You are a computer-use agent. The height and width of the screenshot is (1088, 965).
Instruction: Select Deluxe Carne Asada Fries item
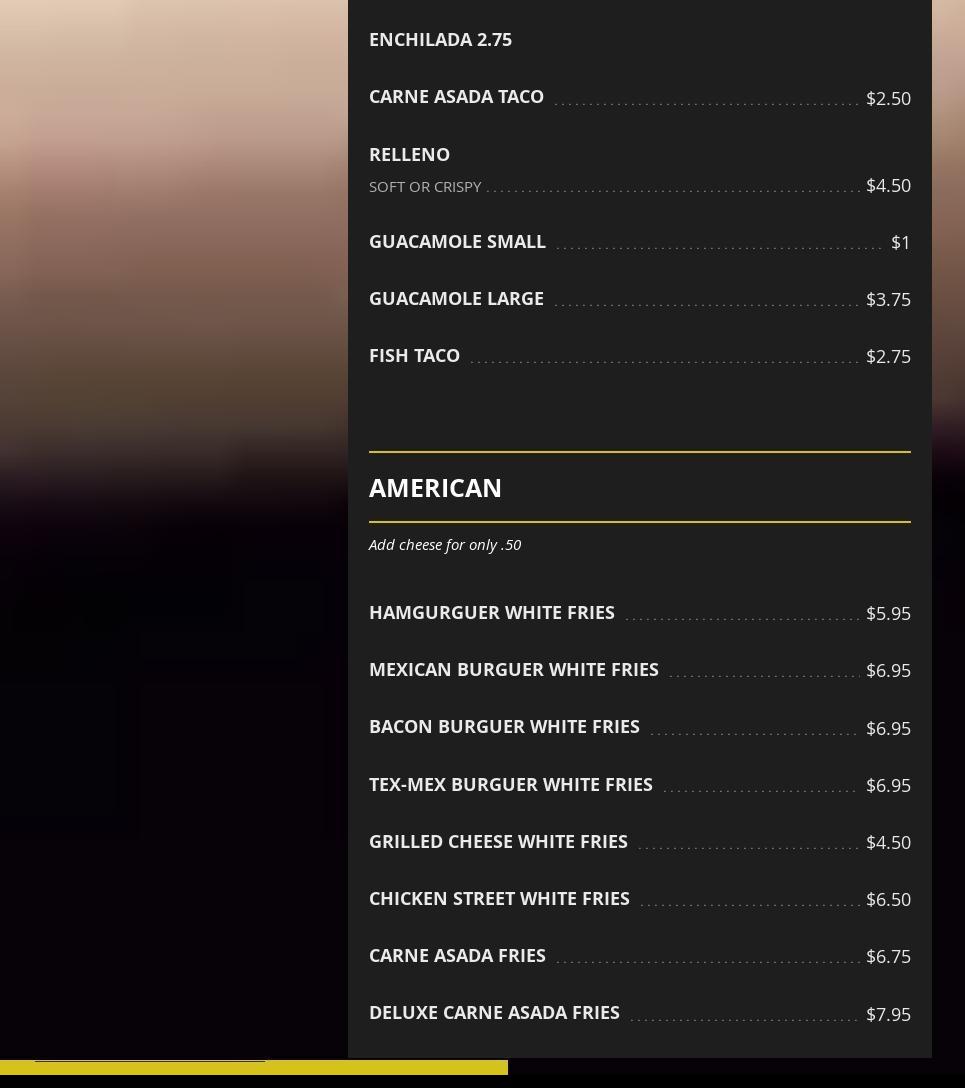click(494, 1013)
